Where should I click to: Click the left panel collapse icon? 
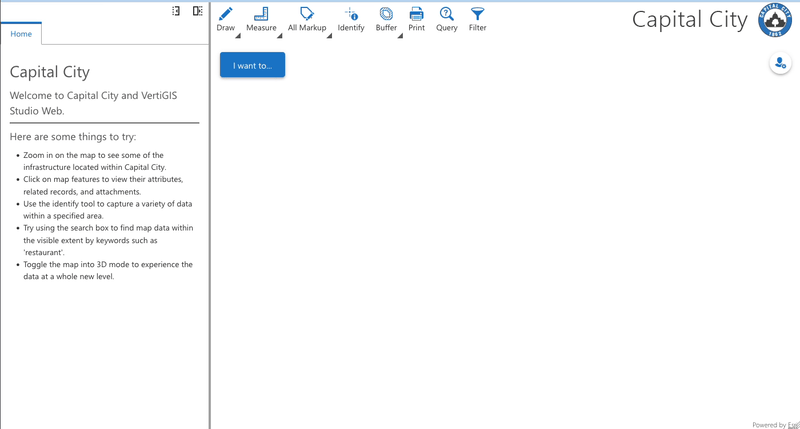pos(176,11)
